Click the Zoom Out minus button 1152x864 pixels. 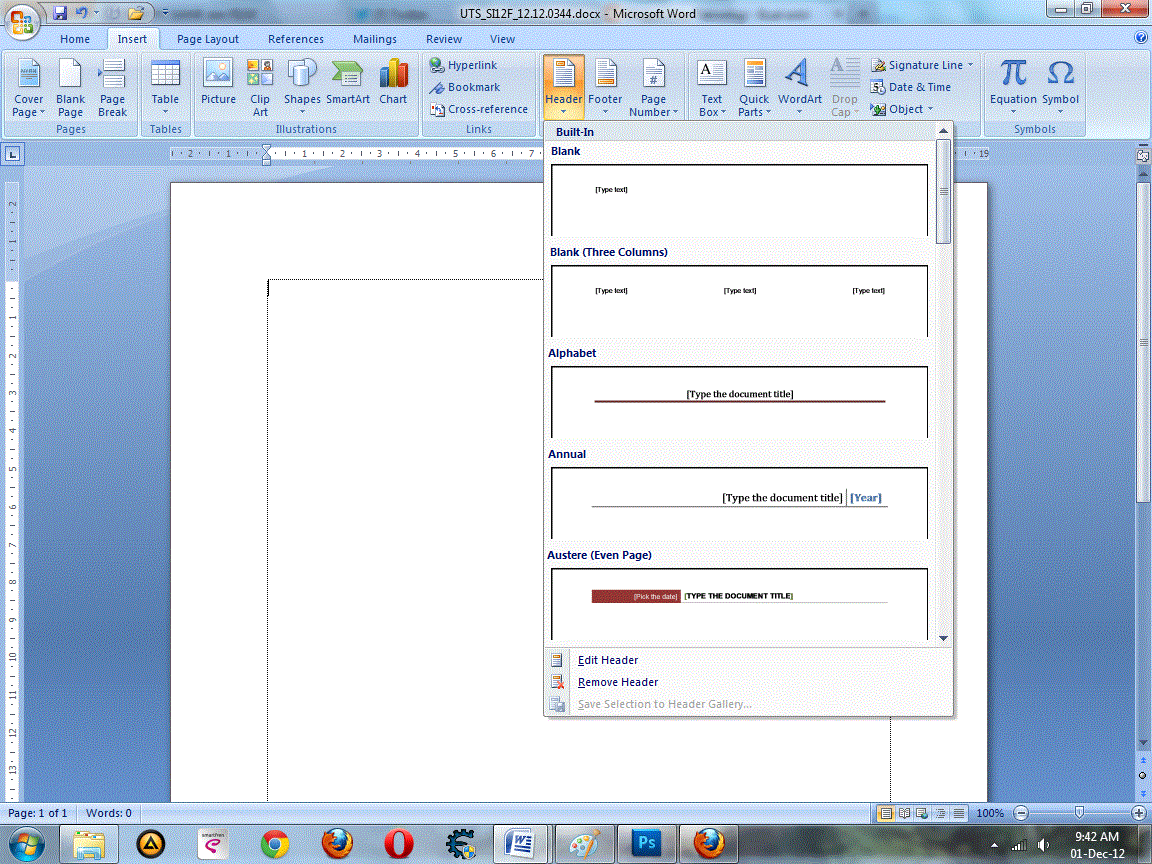[1020, 813]
